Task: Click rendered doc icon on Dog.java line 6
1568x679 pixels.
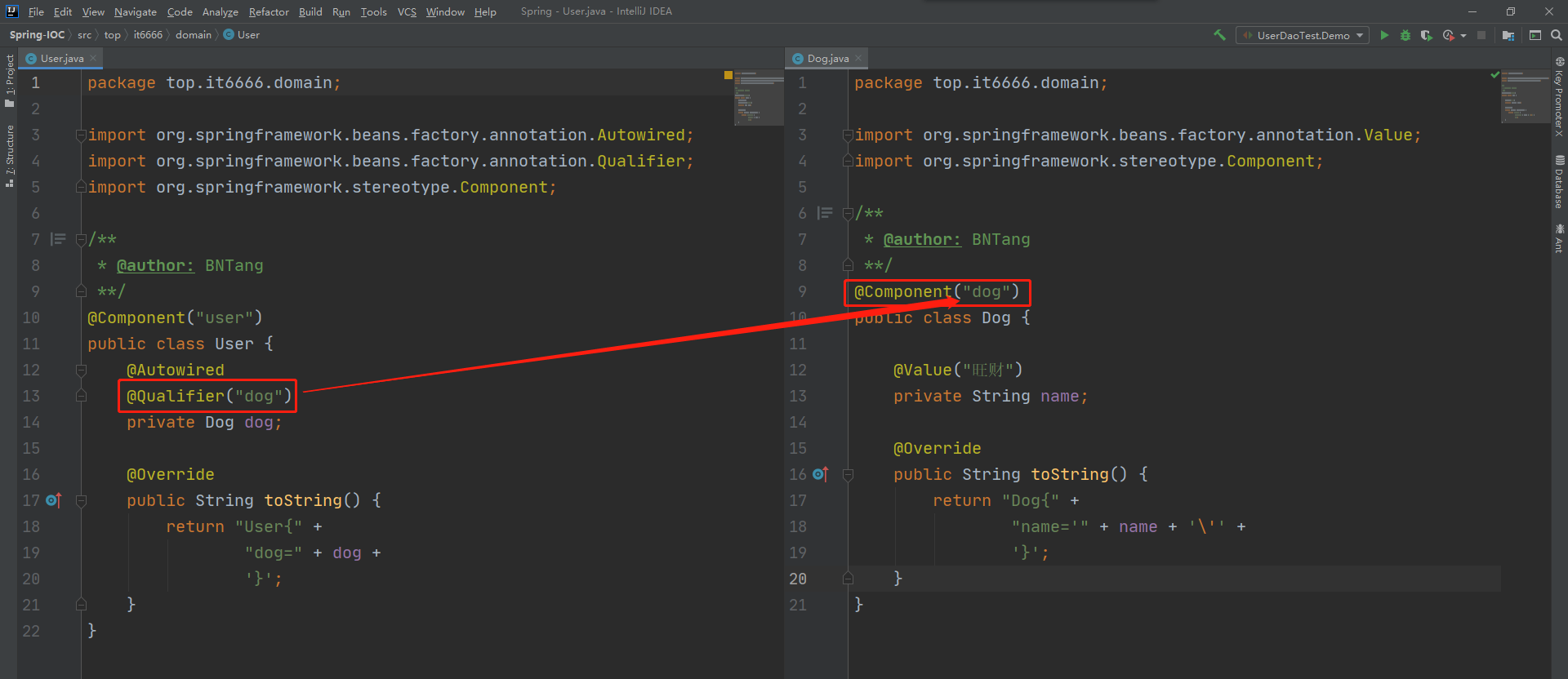Action: [825, 213]
